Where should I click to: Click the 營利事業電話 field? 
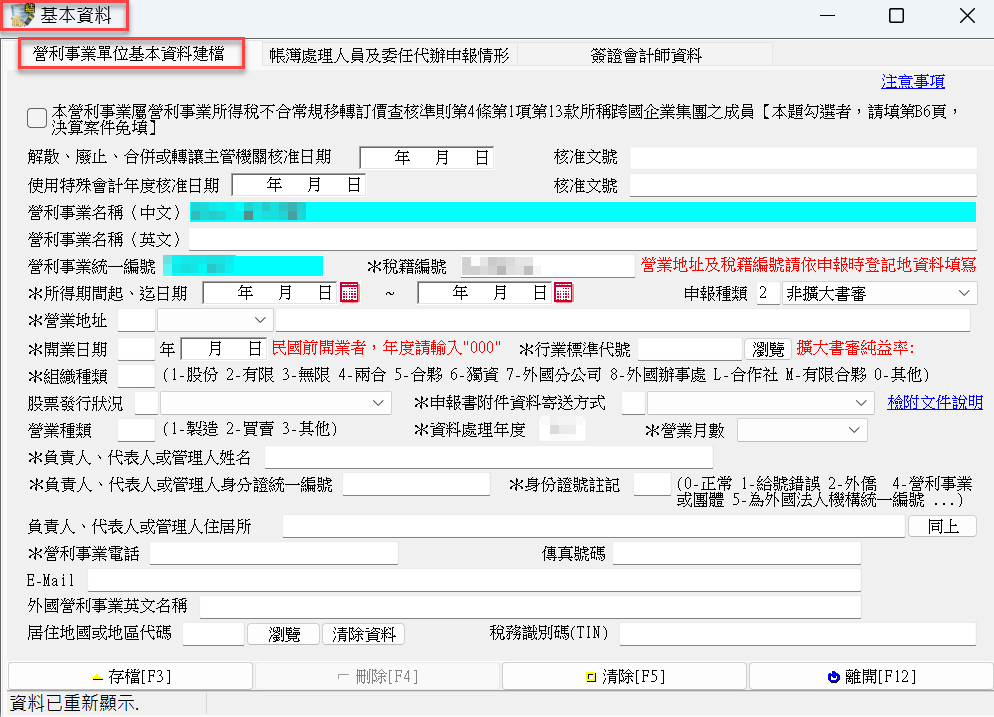pos(274,553)
